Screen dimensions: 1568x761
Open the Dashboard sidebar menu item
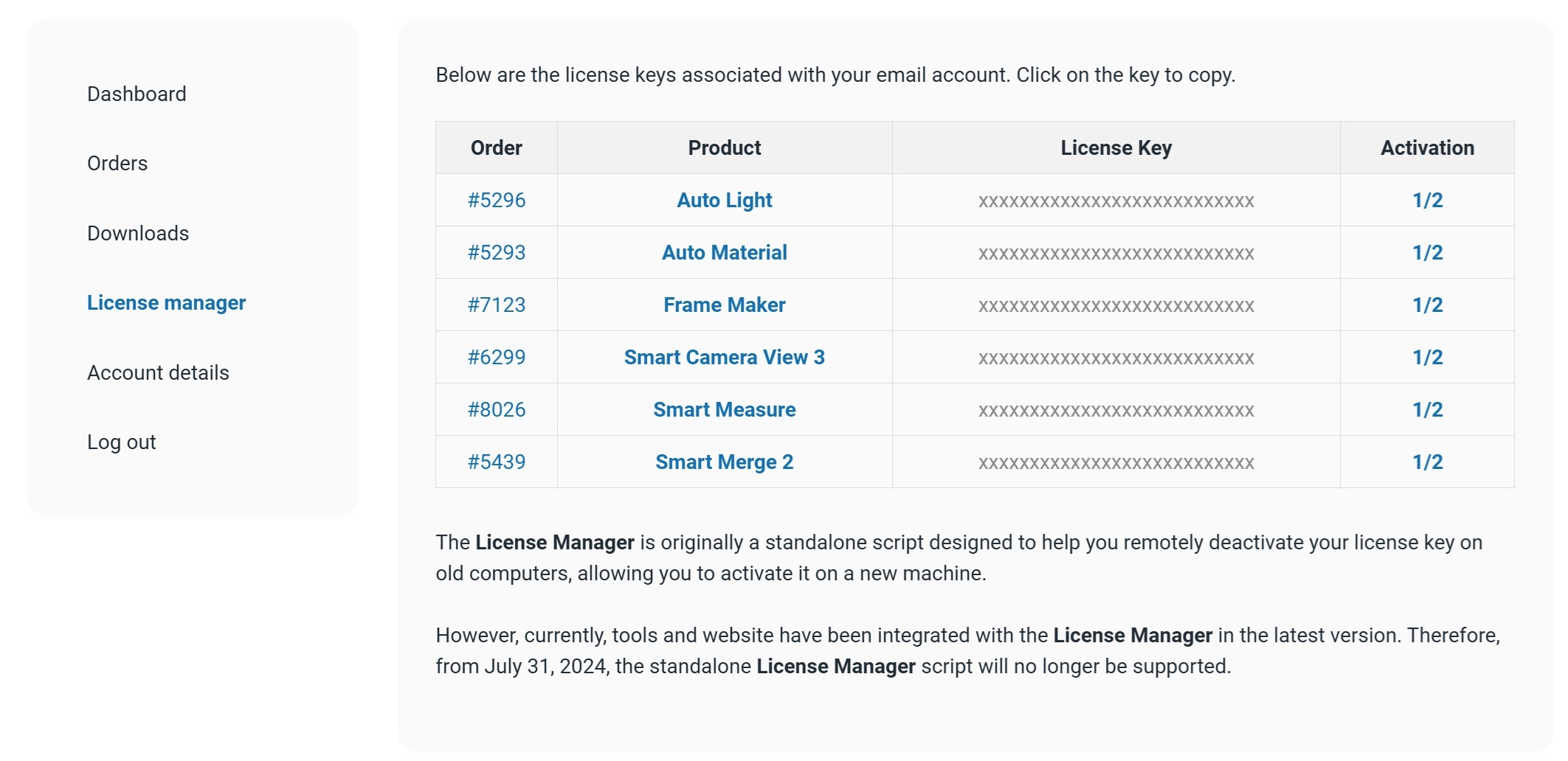pos(137,94)
